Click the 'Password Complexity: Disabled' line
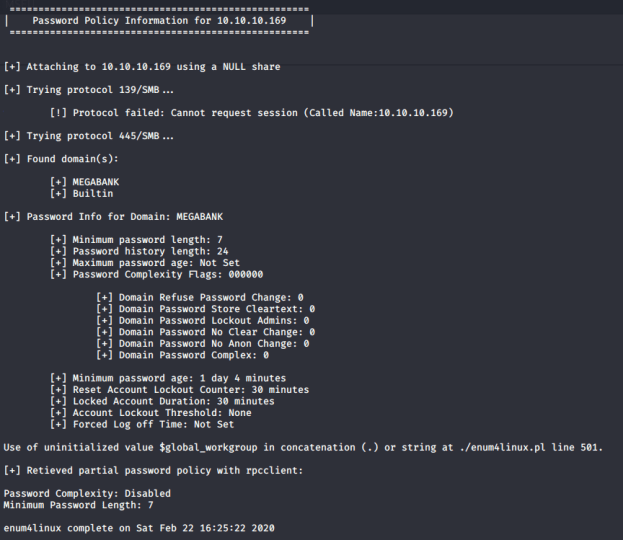The width and height of the screenshot is (623, 540). [87, 493]
